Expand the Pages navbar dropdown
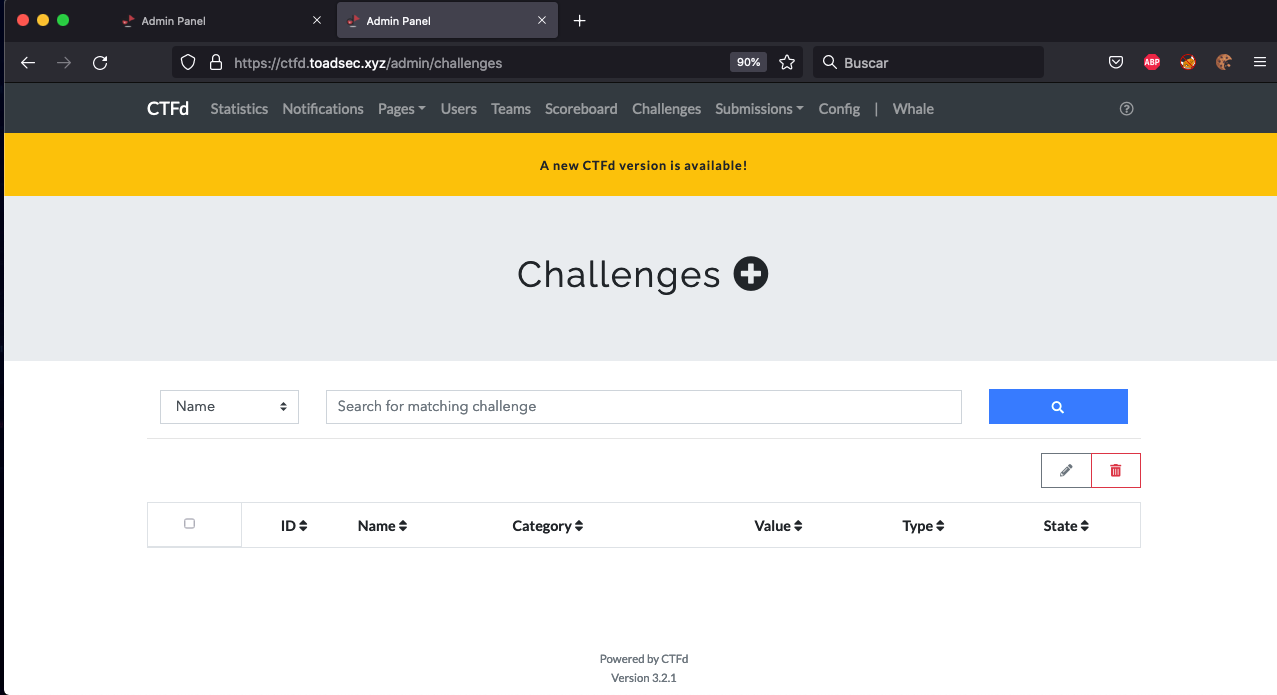This screenshot has width=1277, height=695. pos(402,109)
